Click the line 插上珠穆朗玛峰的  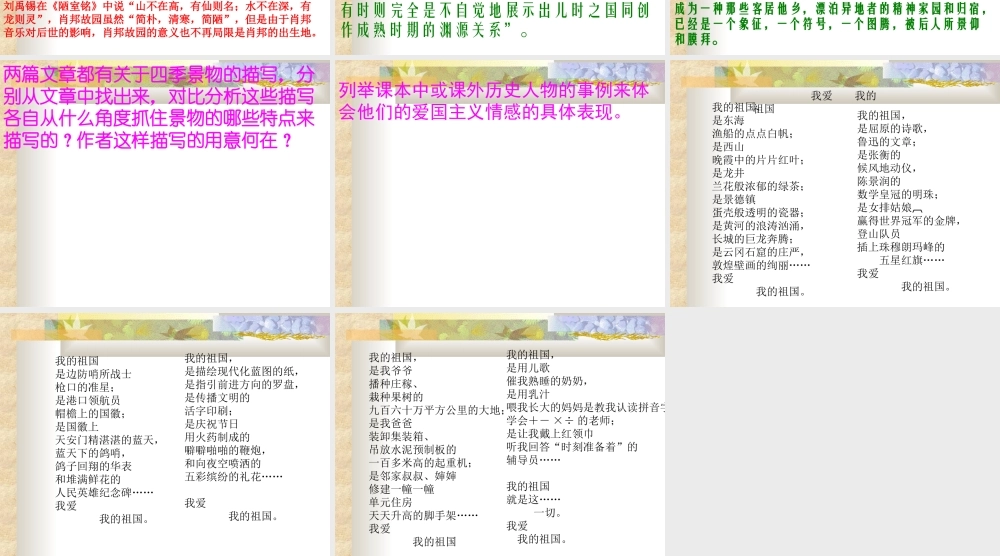901,247
